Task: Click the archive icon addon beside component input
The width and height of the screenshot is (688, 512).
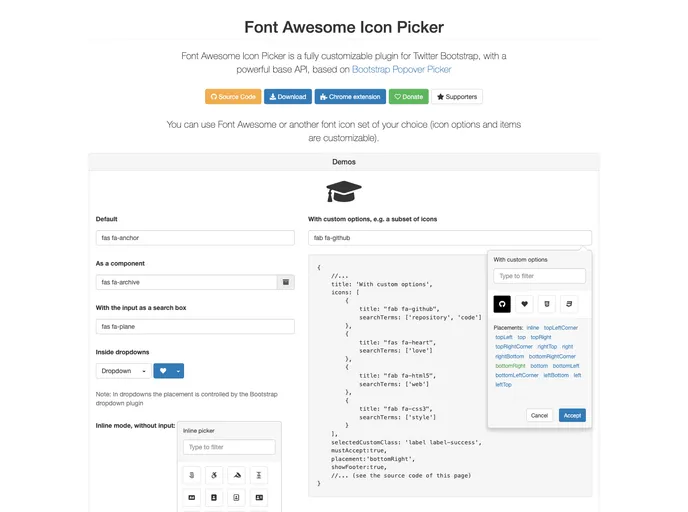Action: pos(287,283)
